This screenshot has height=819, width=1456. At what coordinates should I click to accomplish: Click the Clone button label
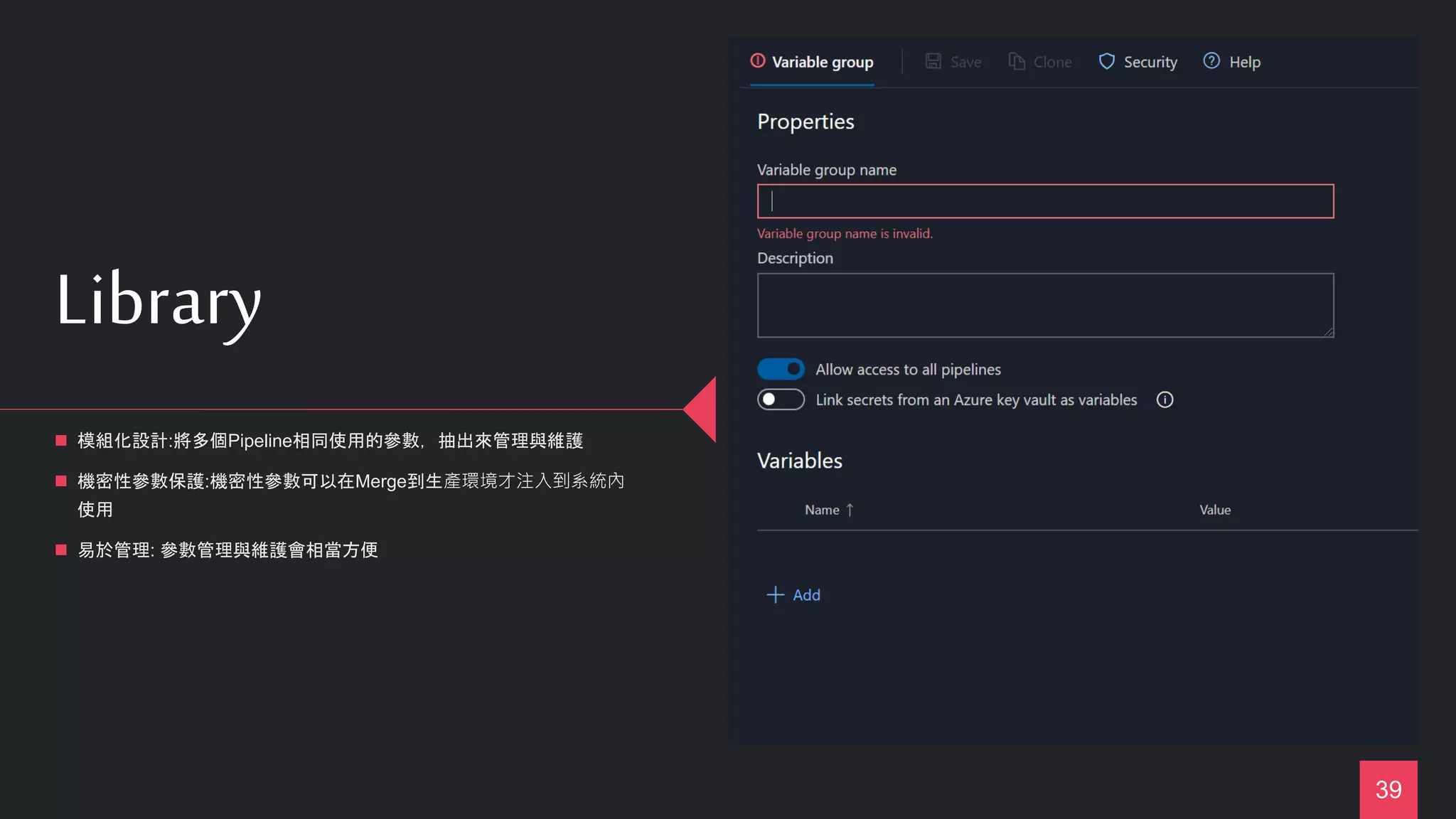(x=1052, y=63)
